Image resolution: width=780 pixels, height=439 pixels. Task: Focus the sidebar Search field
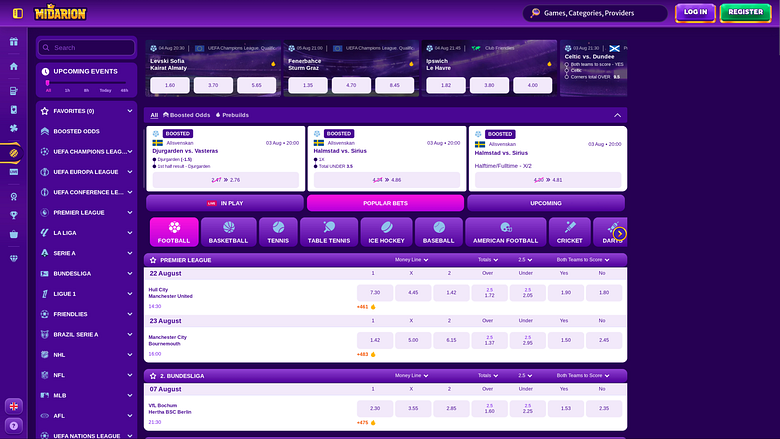click(87, 48)
